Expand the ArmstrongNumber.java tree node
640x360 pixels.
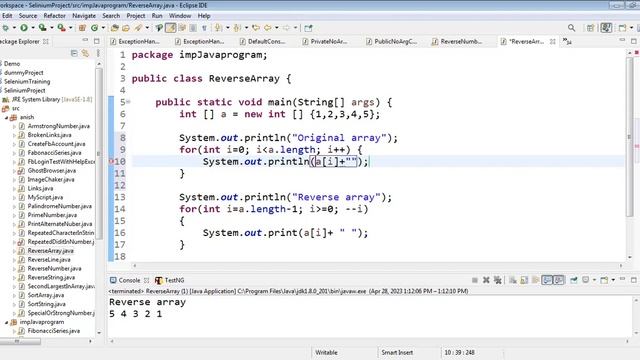[x=14, y=126]
